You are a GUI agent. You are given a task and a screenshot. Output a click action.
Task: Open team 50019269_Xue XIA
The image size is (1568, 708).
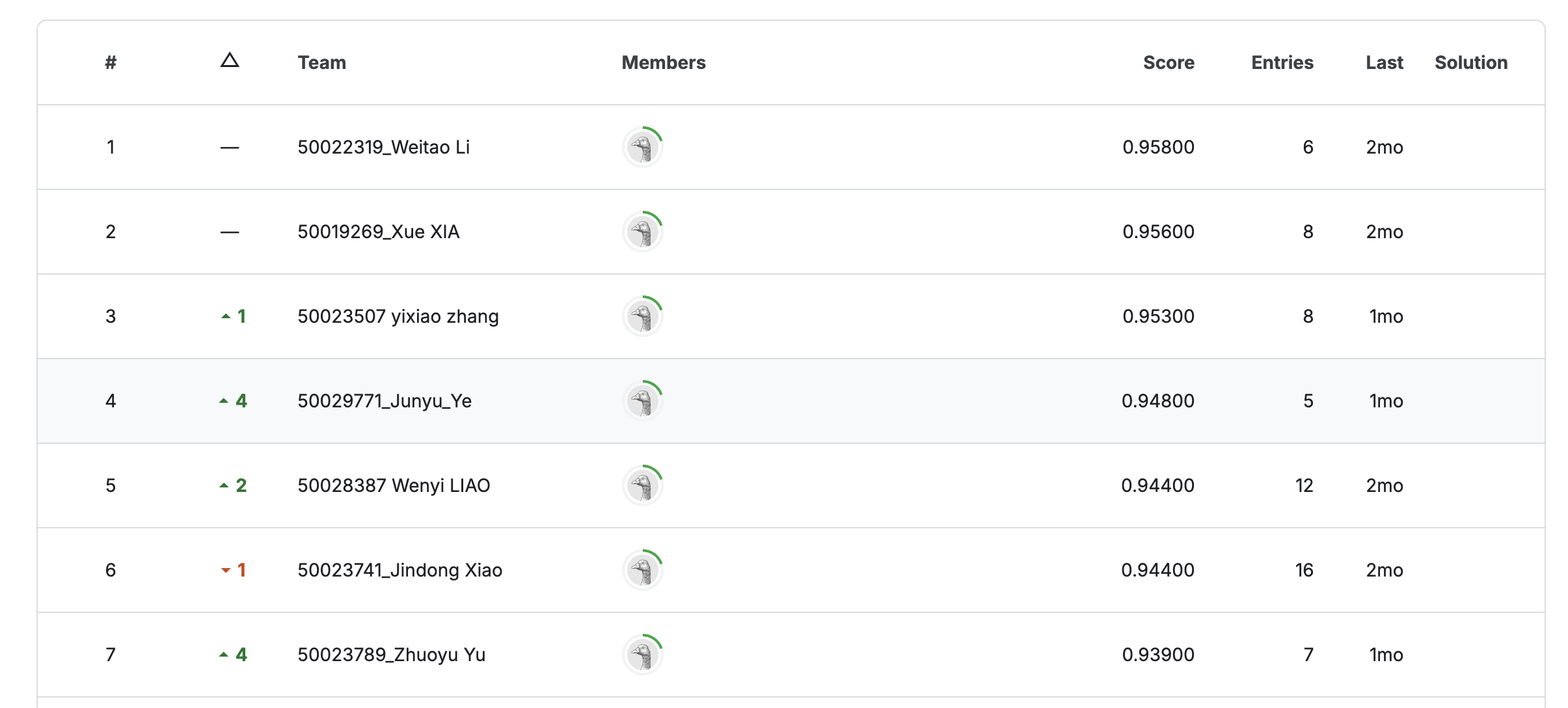[x=378, y=232]
